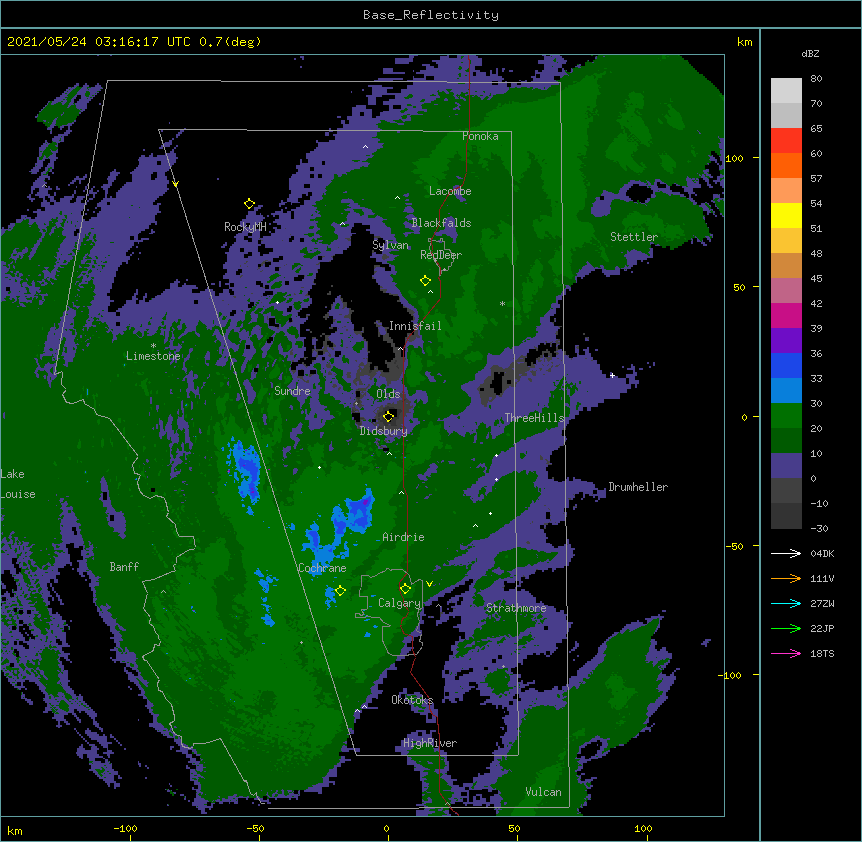Click the 18TS legend text
Viewport: 862px width, 842px height.
pyautogui.click(x=822, y=653)
